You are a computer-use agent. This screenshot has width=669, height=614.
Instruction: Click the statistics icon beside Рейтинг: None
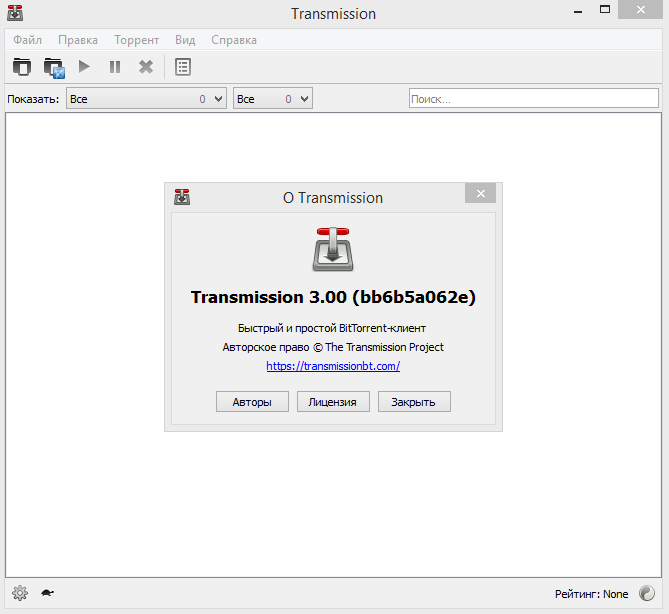coord(647,593)
